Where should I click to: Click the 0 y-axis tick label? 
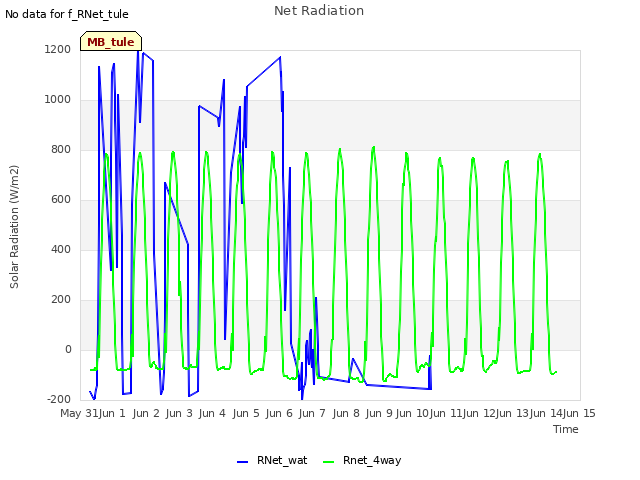(68, 349)
